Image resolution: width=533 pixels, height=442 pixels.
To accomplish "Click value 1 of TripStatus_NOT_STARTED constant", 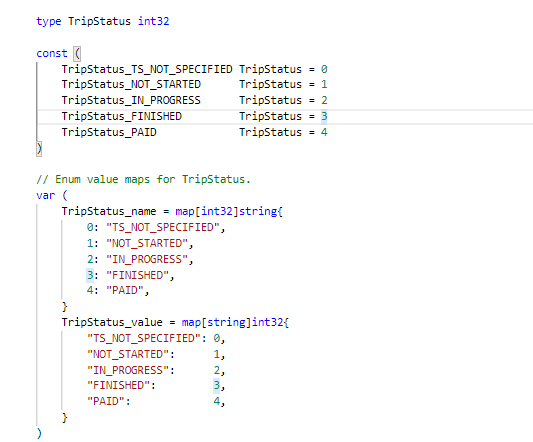I will coord(324,84).
